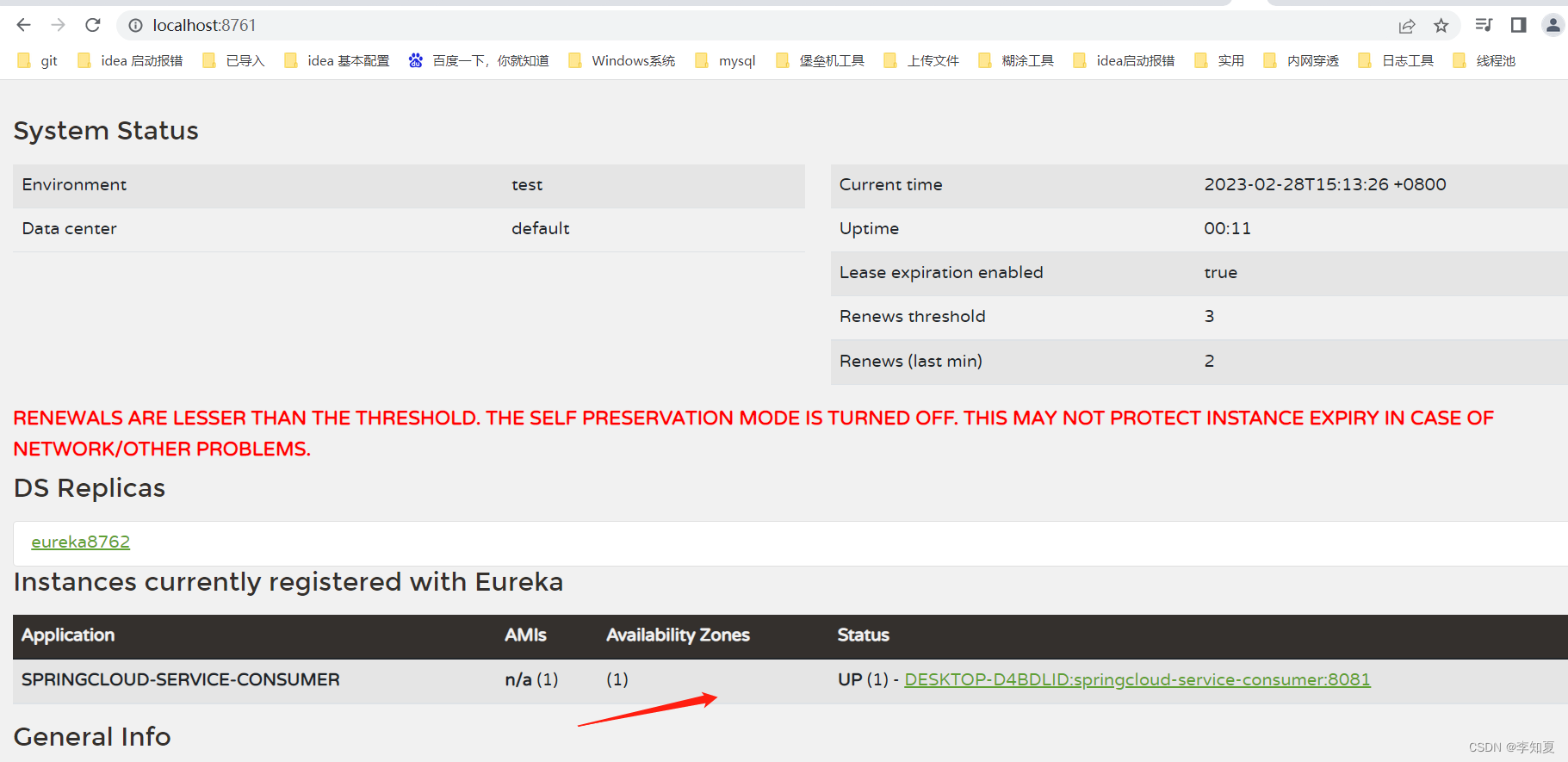Click the Renews (last min) label
1568x762 pixels.
pyautogui.click(x=910, y=361)
